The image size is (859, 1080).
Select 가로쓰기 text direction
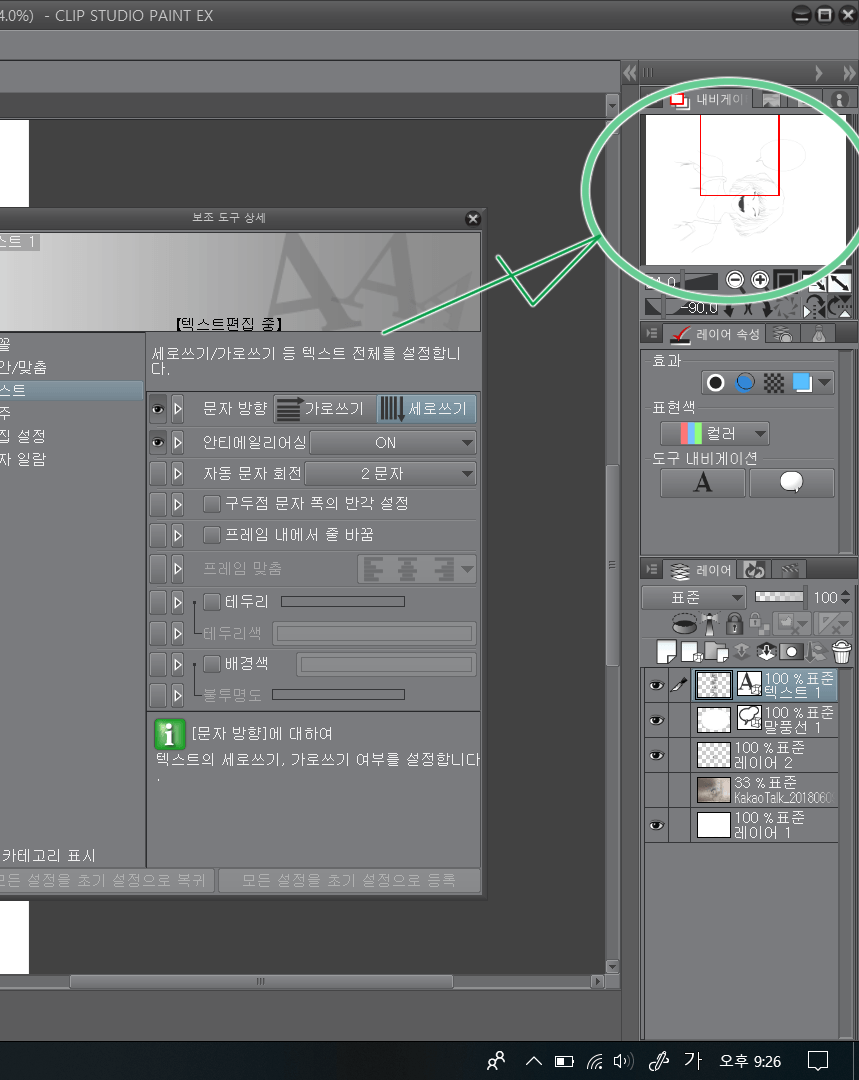click(324, 409)
